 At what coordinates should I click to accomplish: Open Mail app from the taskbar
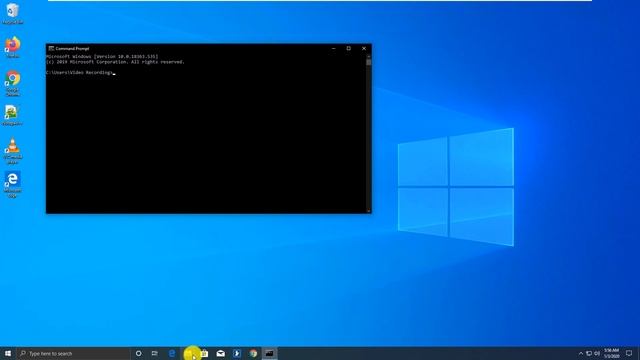click(220, 353)
